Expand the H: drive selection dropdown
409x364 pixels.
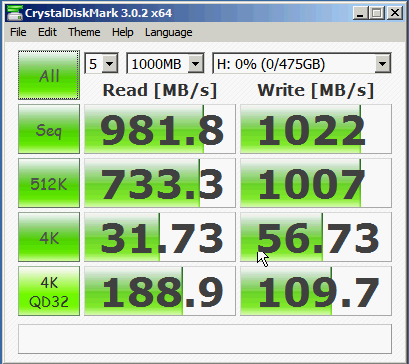point(382,63)
